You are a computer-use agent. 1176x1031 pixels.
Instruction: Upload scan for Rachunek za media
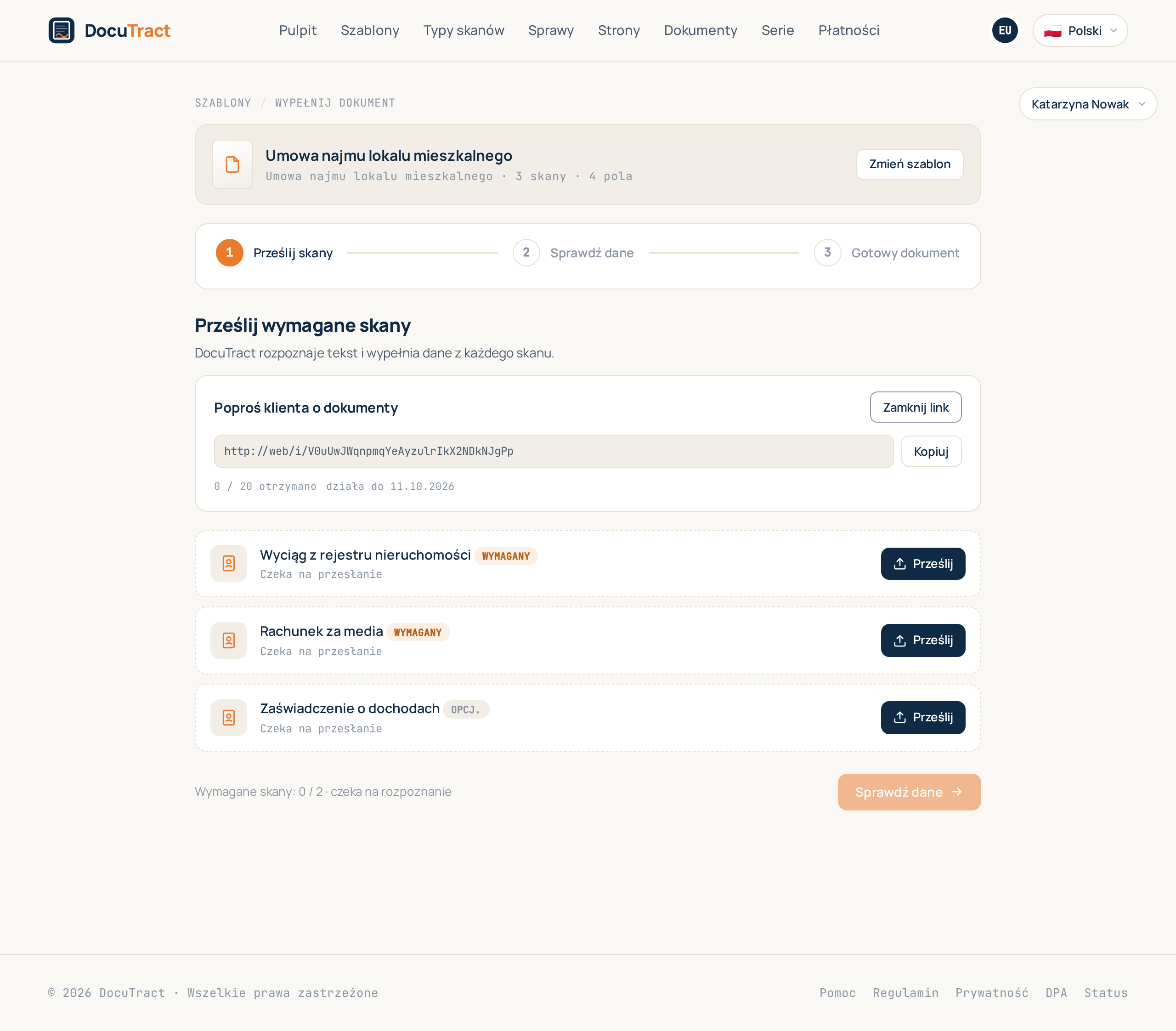pyautogui.click(x=923, y=640)
